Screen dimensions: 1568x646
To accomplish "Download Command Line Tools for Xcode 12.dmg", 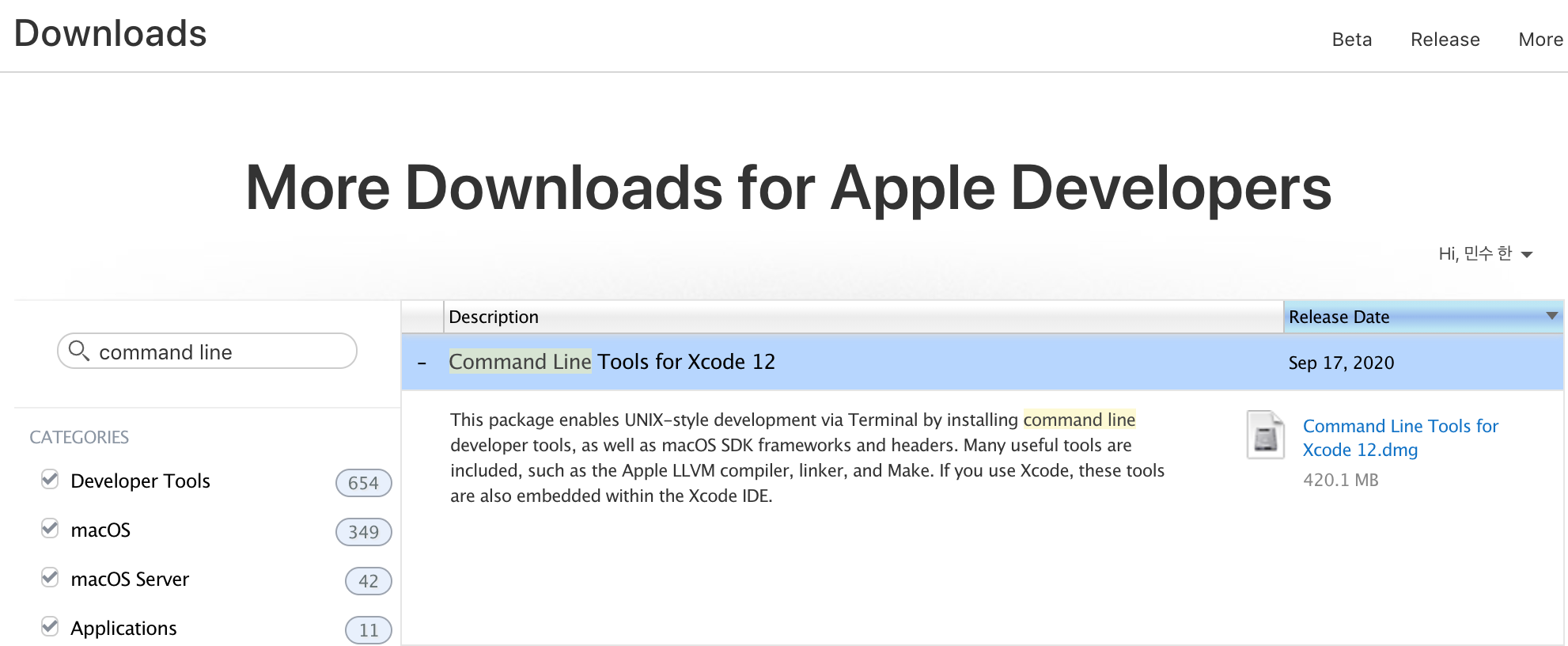I will [x=1400, y=438].
